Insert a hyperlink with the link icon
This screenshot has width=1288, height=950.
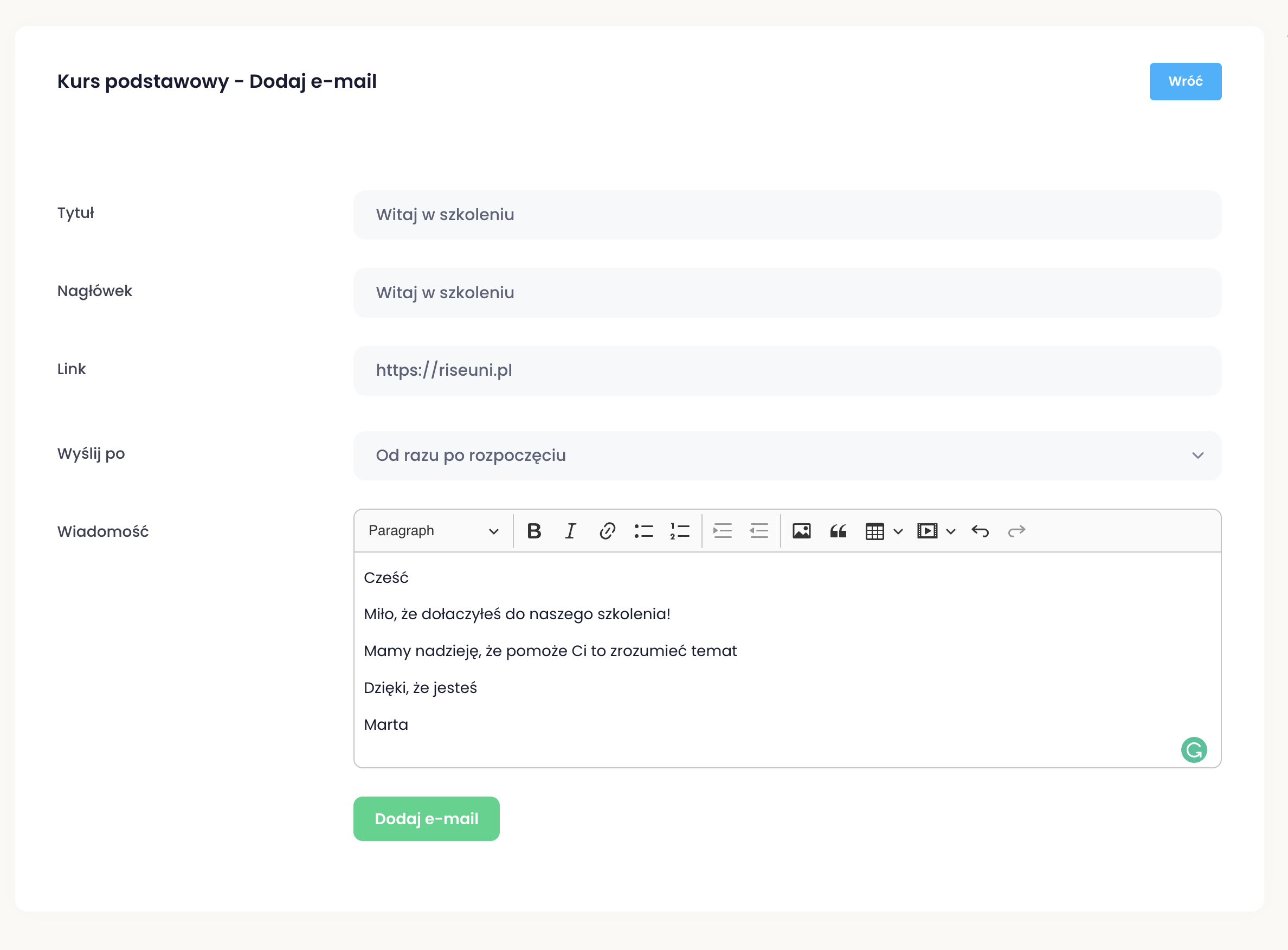tap(607, 531)
